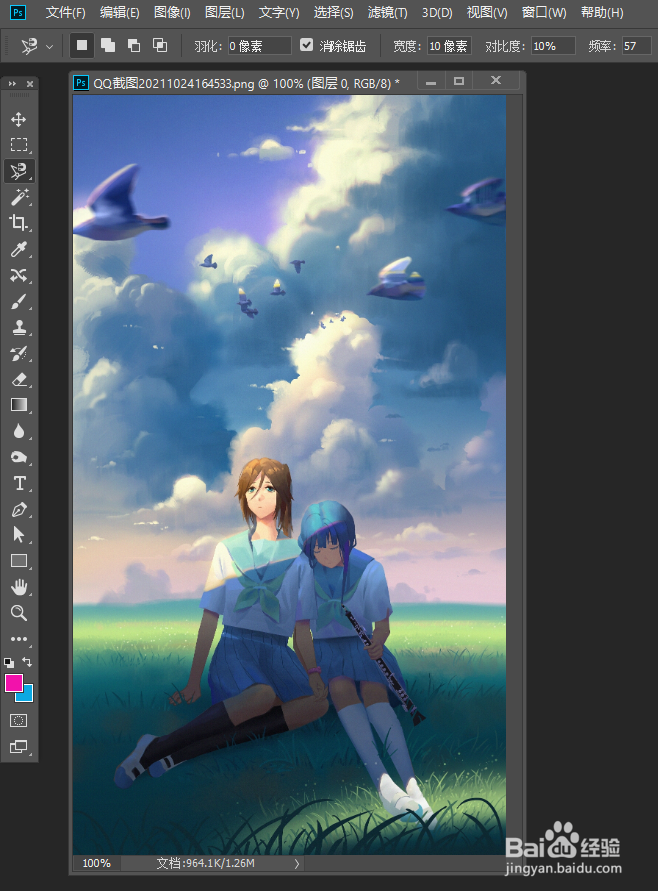Image resolution: width=658 pixels, height=891 pixels.
Task: Click the 羽化 feather input field
Action: (259, 46)
